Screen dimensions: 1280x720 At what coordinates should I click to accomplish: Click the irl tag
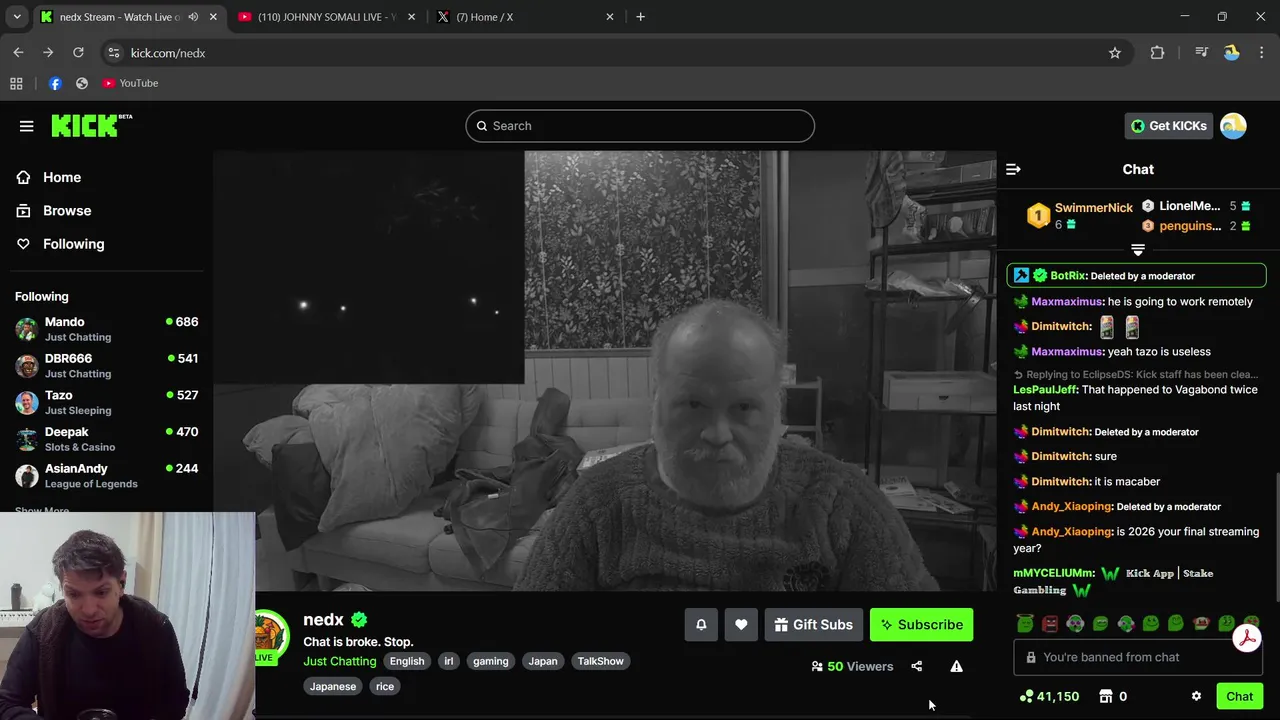pos(449,661)
